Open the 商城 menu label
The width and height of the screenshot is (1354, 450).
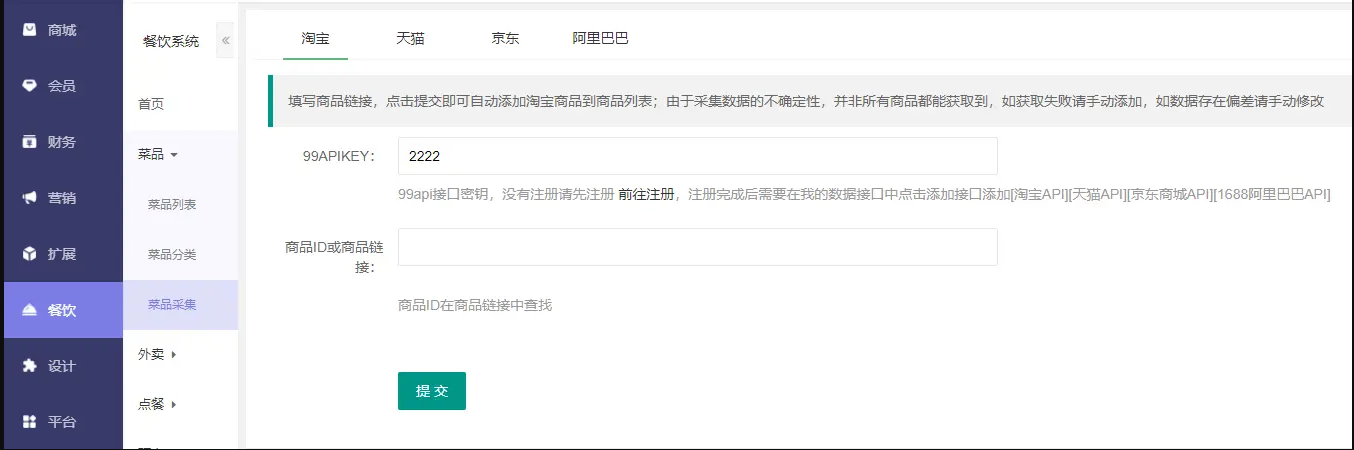coord(62,30)
